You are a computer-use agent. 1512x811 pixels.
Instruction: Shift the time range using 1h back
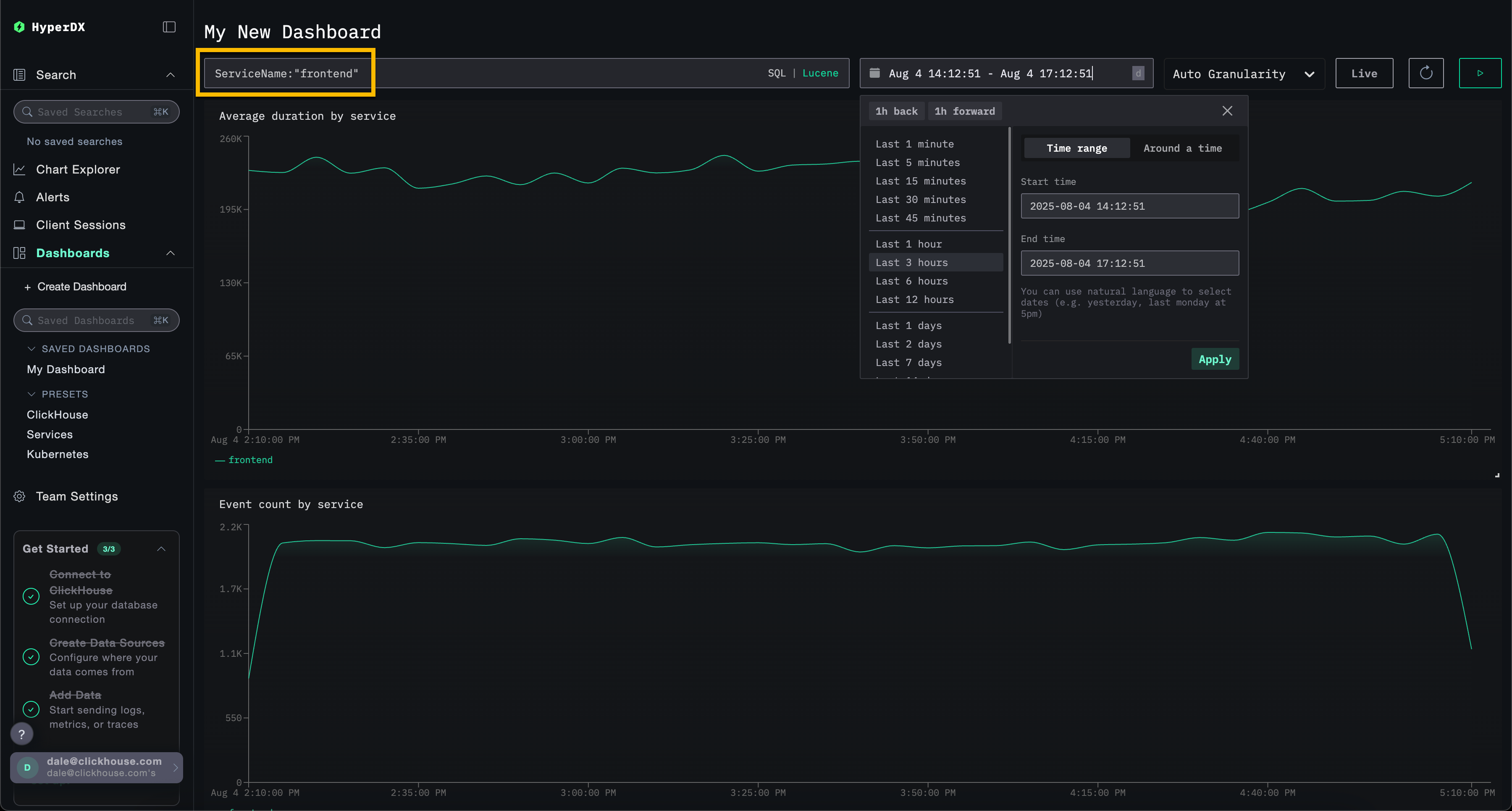(896, 111)
